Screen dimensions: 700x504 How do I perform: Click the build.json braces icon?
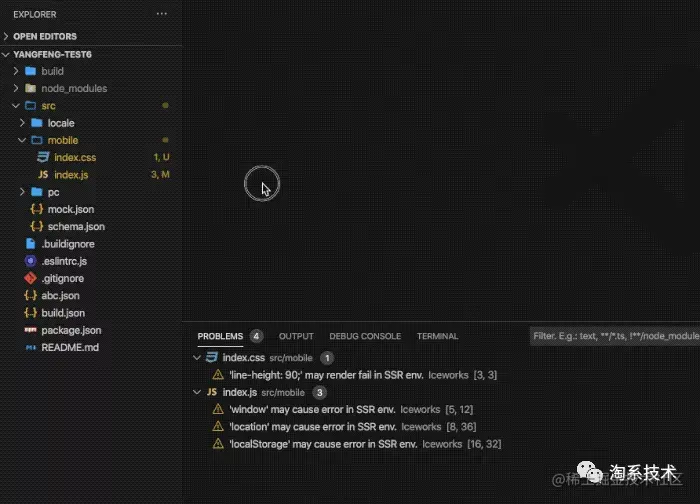coord(30,313)
